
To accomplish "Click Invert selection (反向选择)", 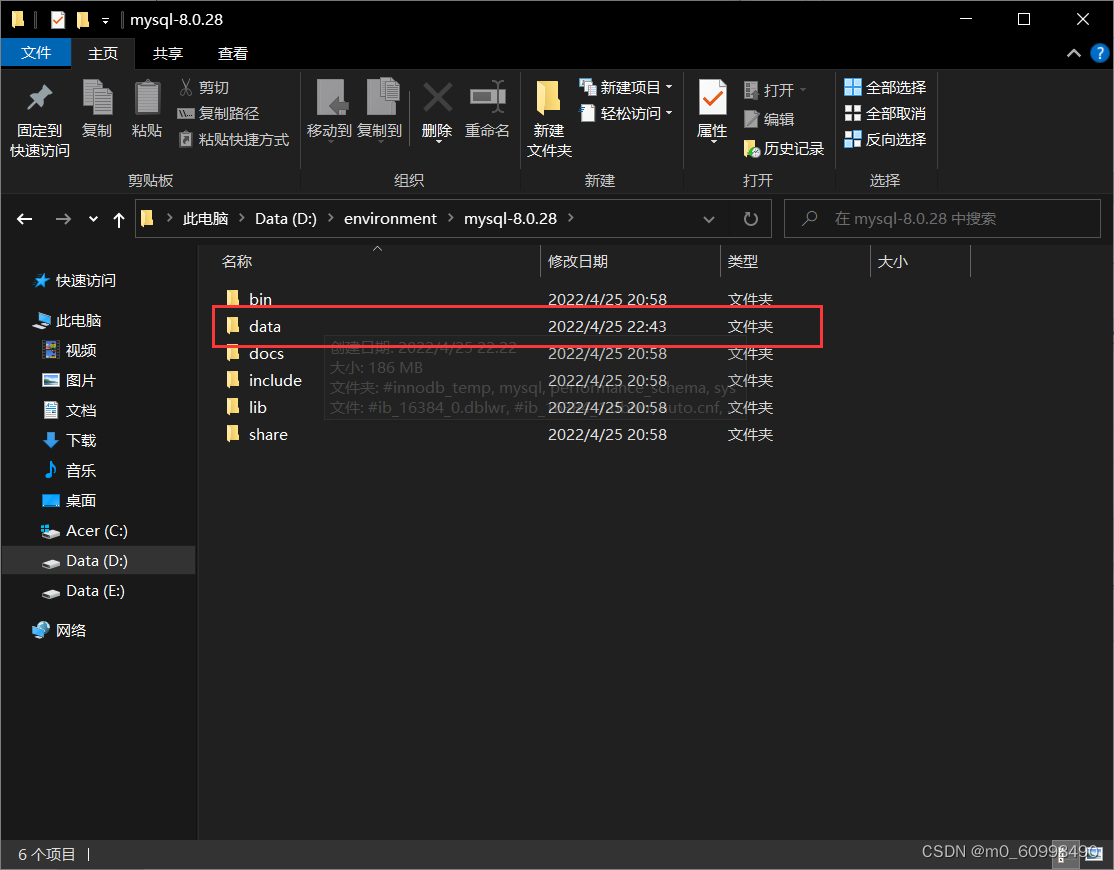I will coord(885,139).
